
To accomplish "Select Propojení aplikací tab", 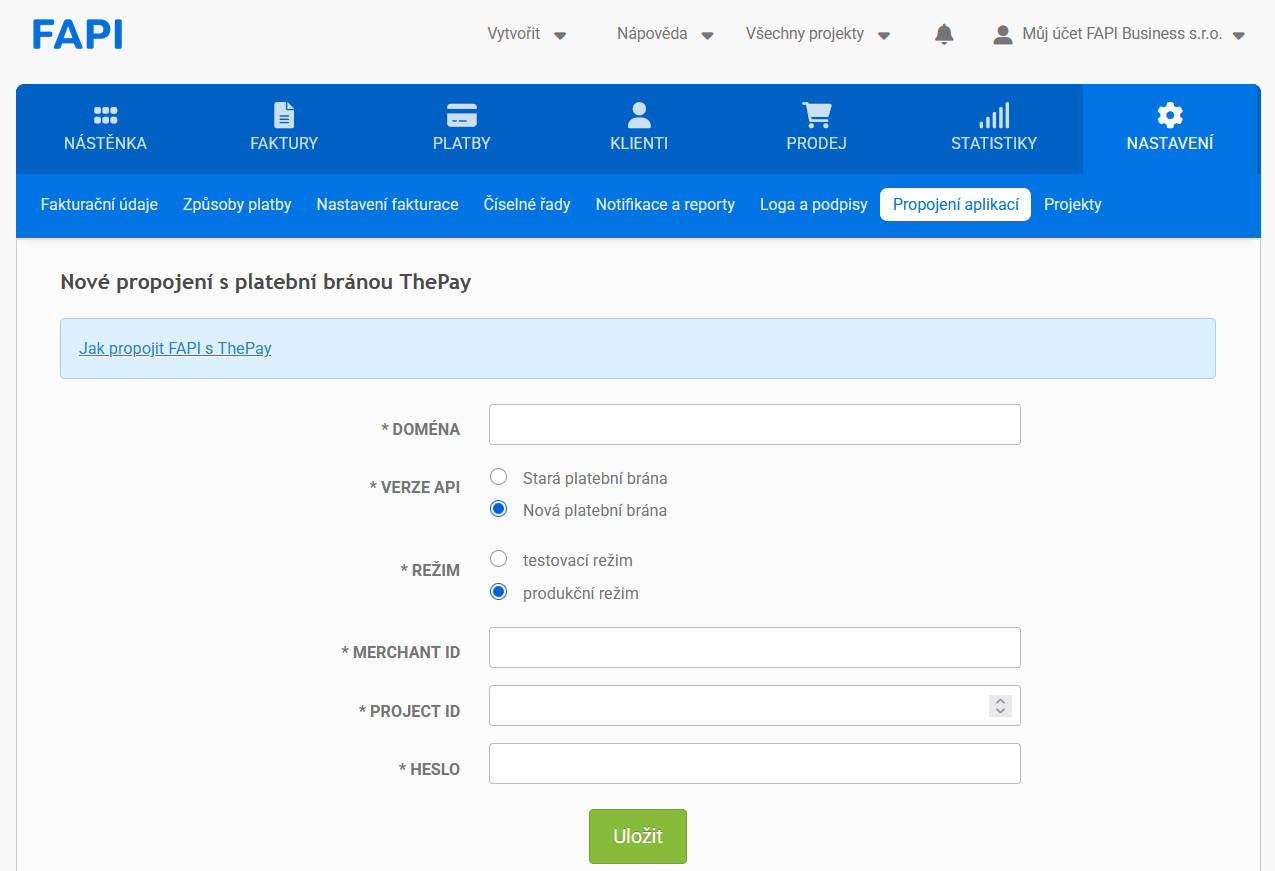I will tap(956, 204).
